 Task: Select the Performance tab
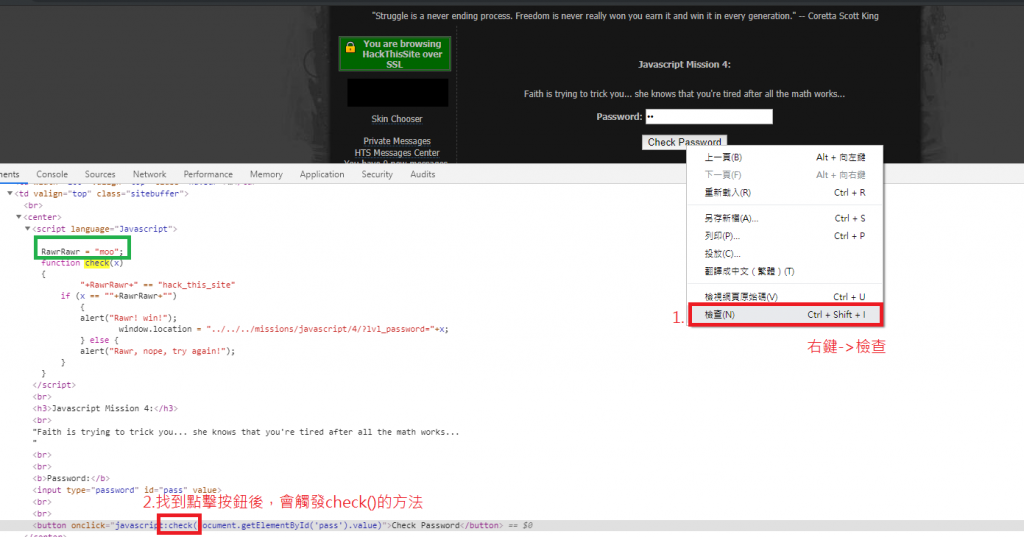(x=208, y=174)
